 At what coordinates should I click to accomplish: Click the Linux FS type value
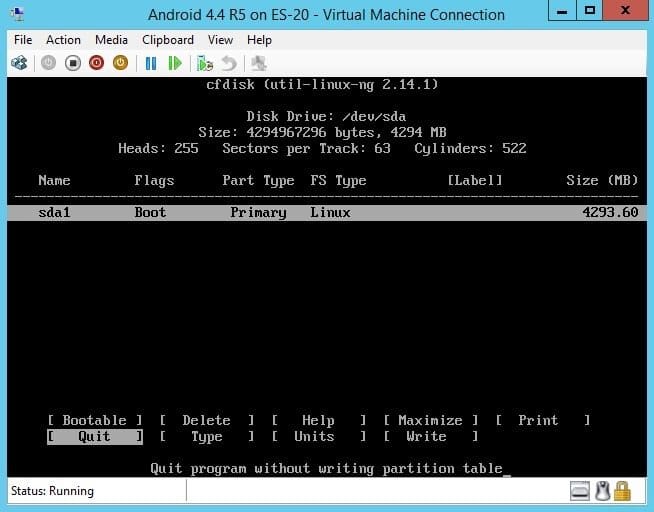330,213
